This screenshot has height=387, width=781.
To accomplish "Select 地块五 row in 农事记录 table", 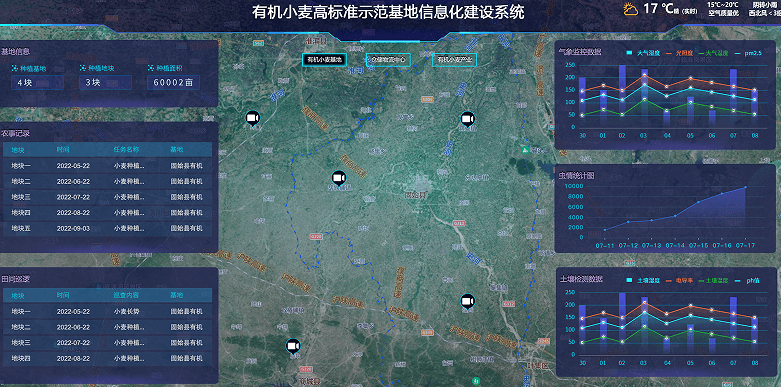I will tap(108, 228).
